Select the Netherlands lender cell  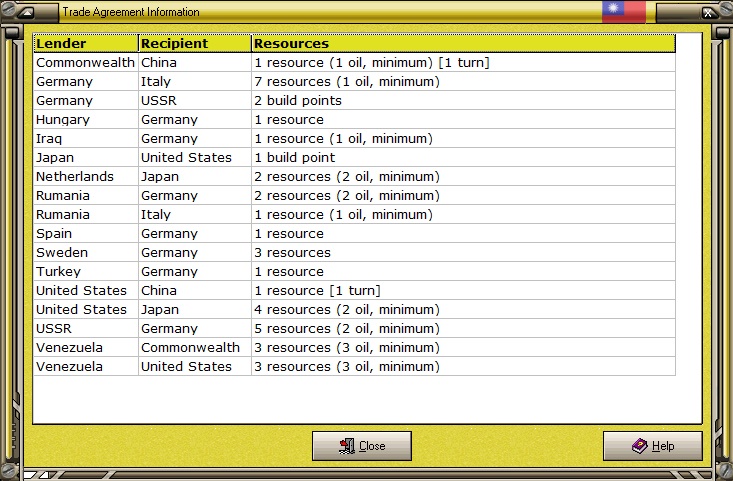tap(86, 177)
